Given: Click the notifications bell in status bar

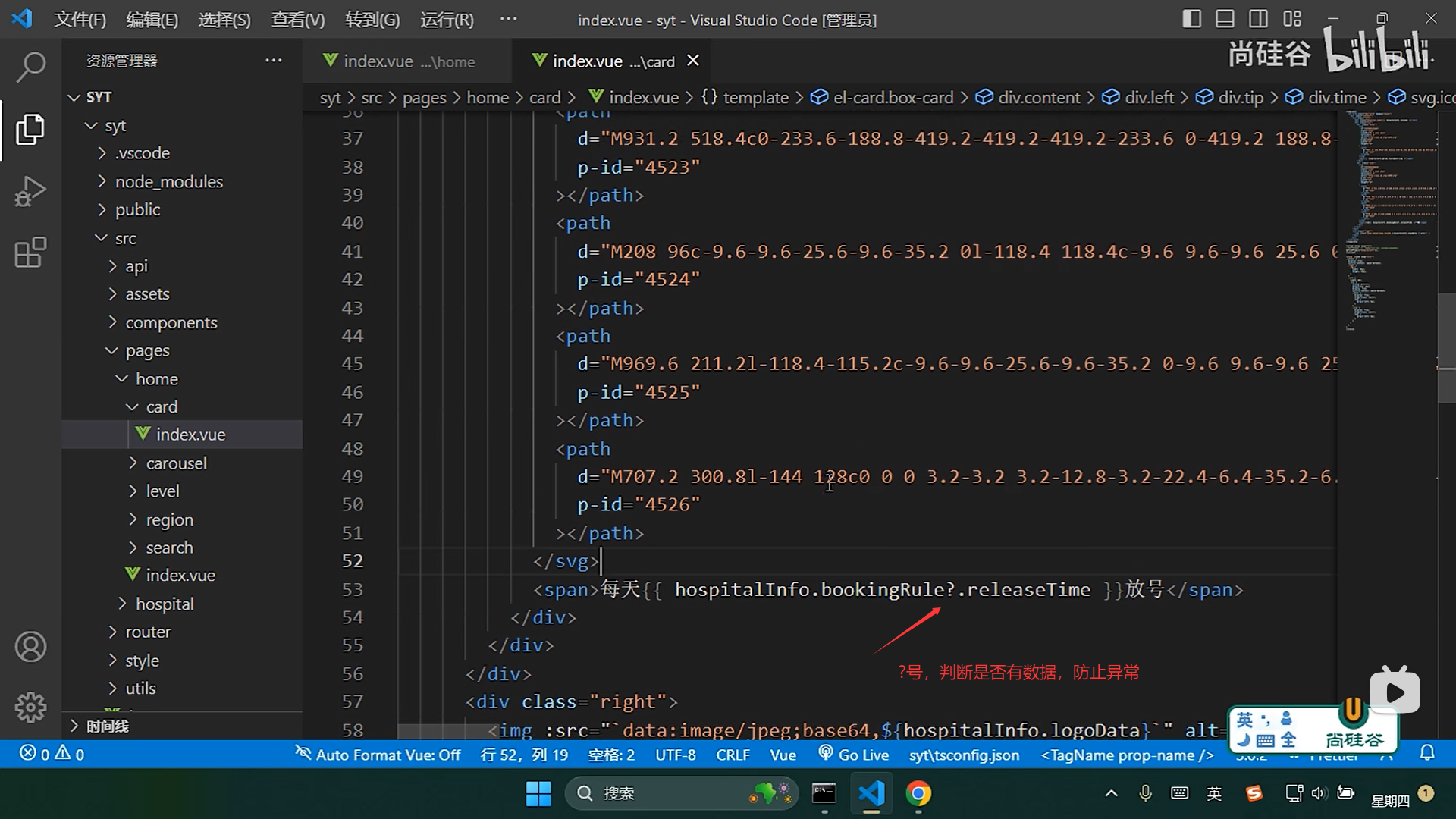Looking at the screenshot, I should pyautogui.click(x=1427, y=754).
